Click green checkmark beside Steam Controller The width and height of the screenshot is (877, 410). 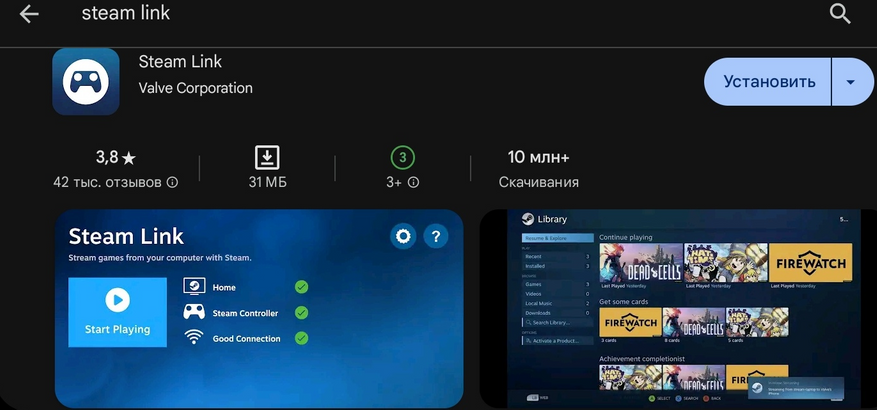click(301, 313)
